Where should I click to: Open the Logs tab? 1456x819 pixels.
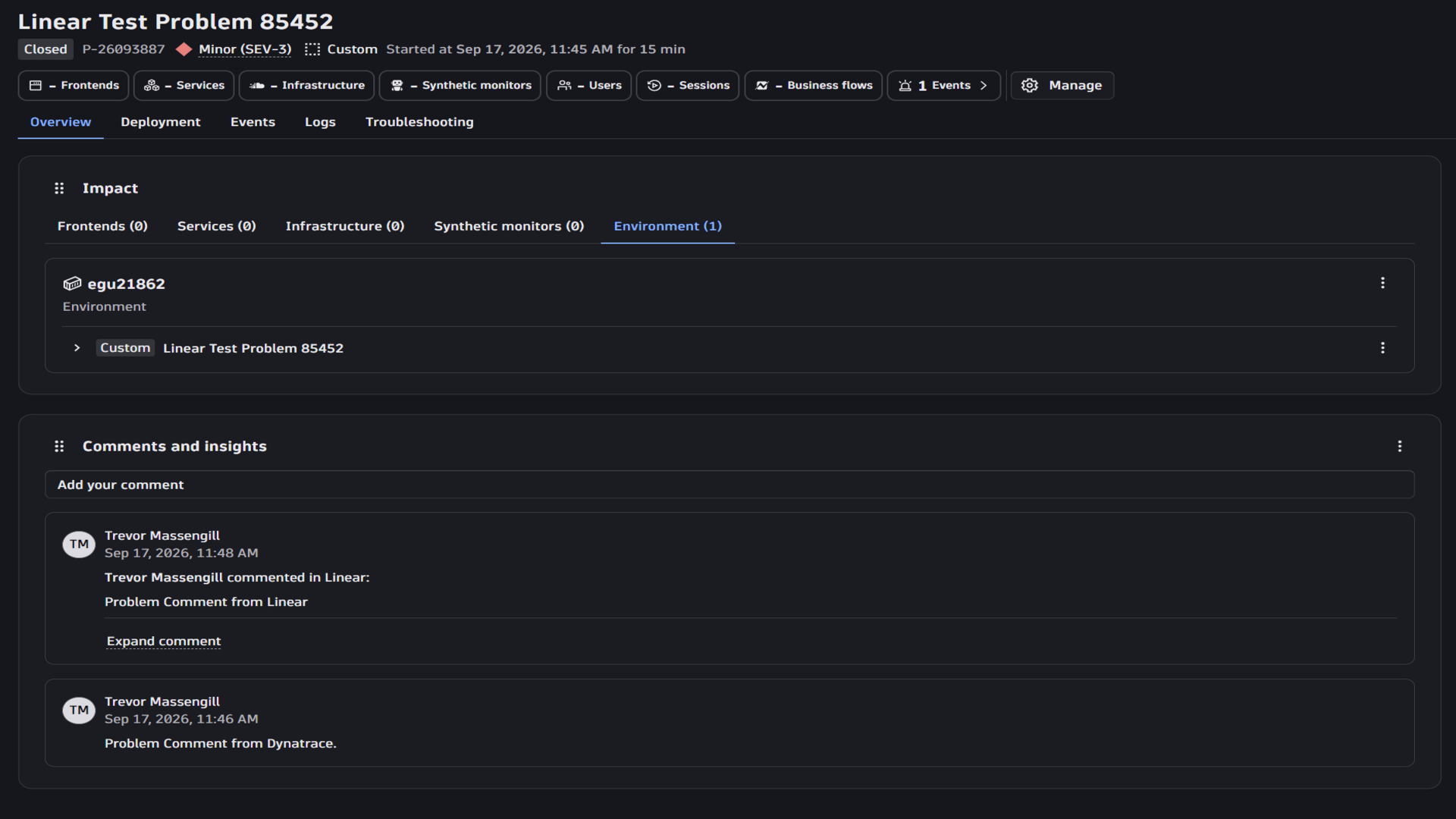click(320, 122)
